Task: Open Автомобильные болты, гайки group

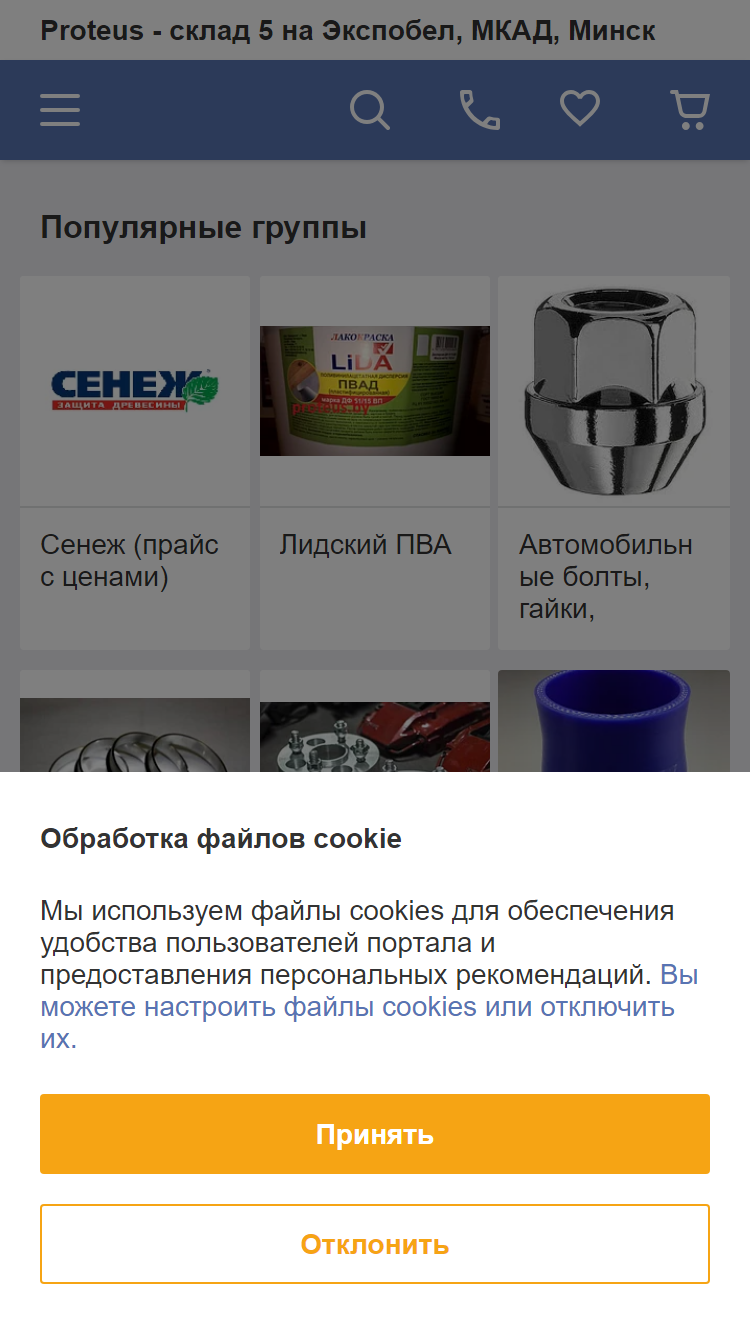Action: click(606, 577)
